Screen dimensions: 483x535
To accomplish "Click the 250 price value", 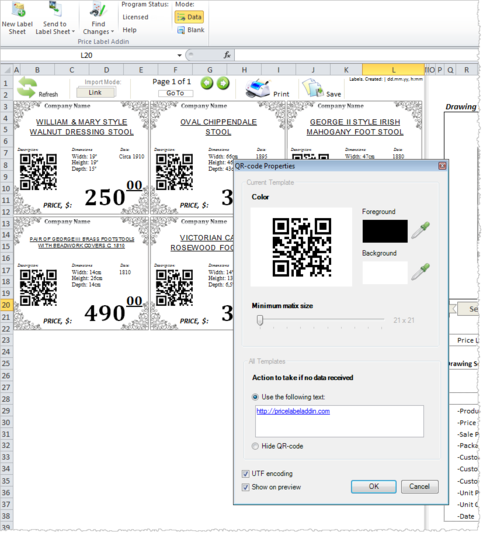I will (x=105, y=197).
